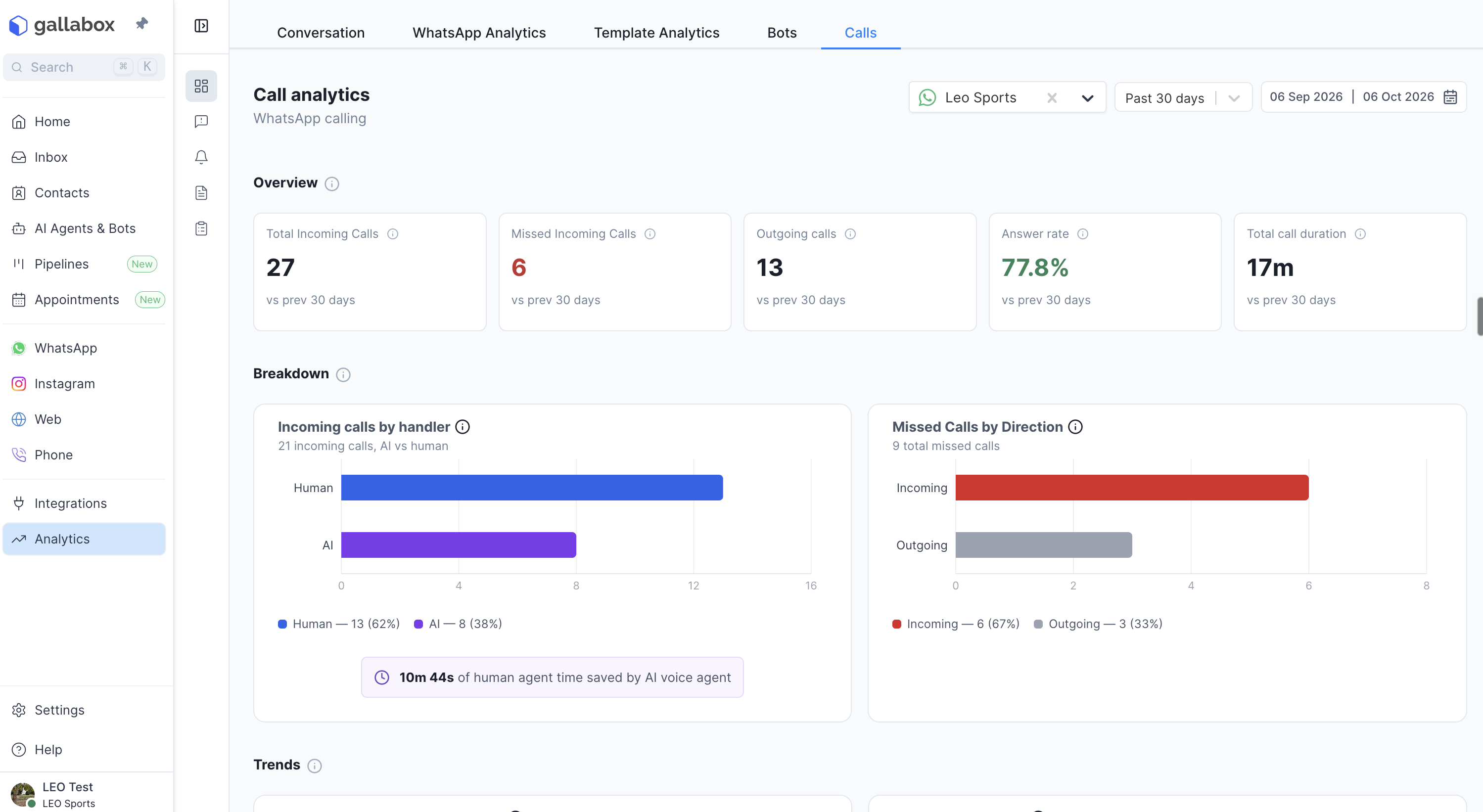Open Contacts in sidebar
This screenshot has width=1483, height=812.
click(84, 193)
